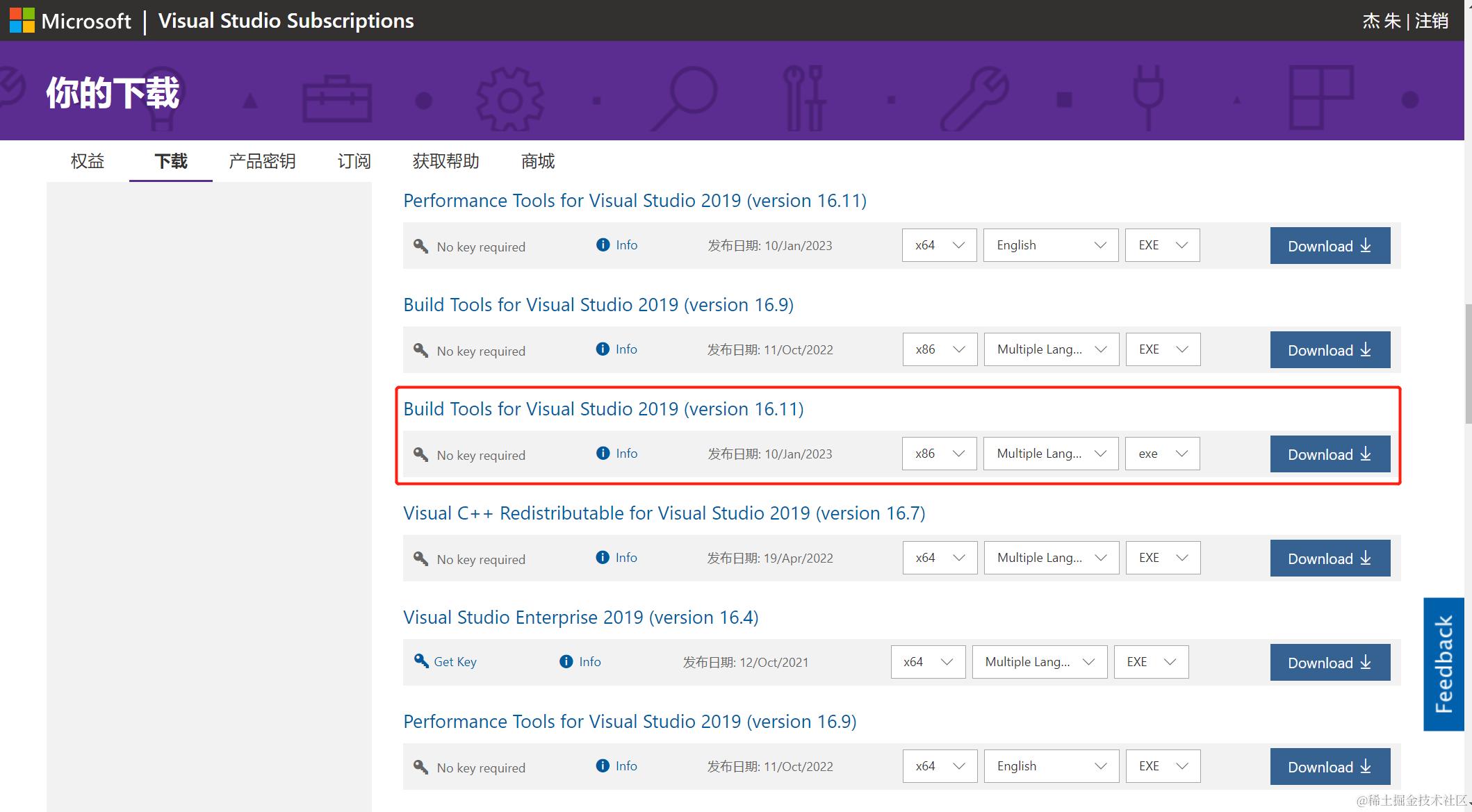
Task: Click key icon in Build Tools 16.9 row
Action: click(x=421, y=349)
